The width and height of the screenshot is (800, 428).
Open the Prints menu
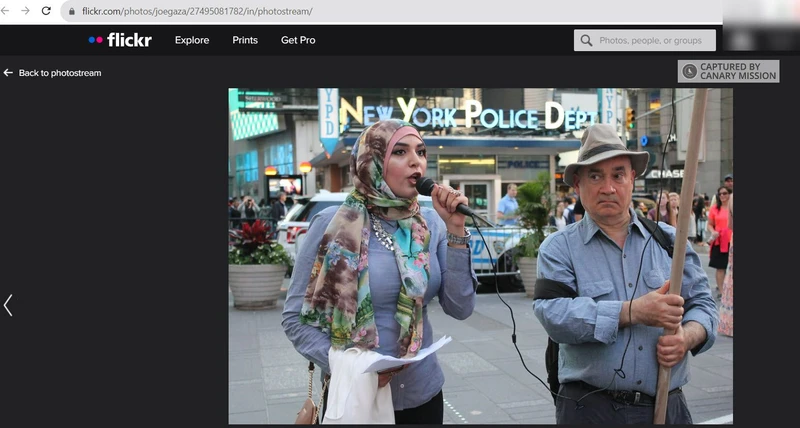[x=245, y=40]
